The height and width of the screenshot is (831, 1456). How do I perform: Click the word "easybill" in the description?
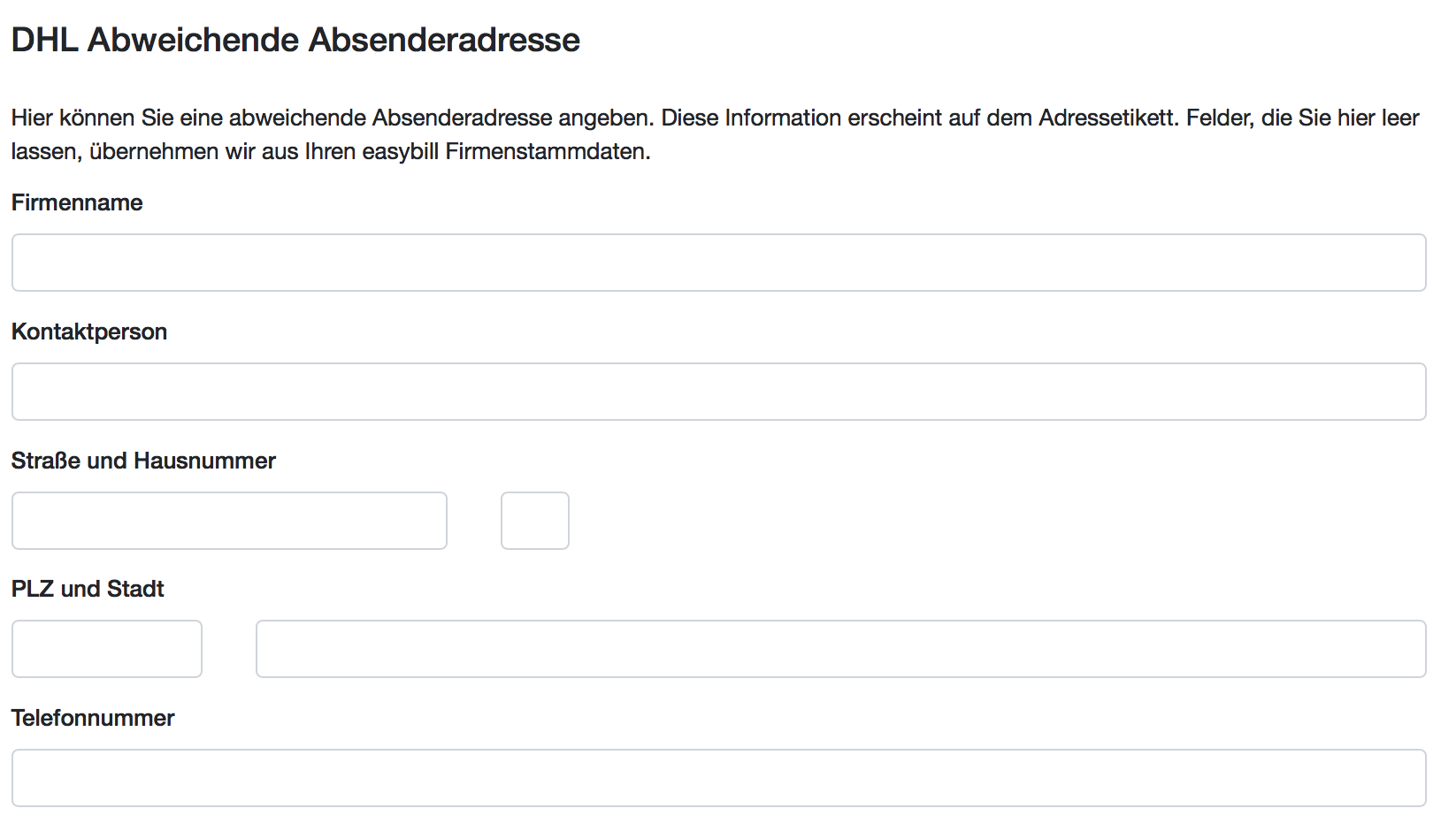pos(400,151)
